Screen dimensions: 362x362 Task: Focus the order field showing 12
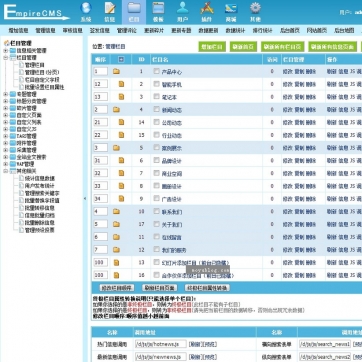(101, 84)
